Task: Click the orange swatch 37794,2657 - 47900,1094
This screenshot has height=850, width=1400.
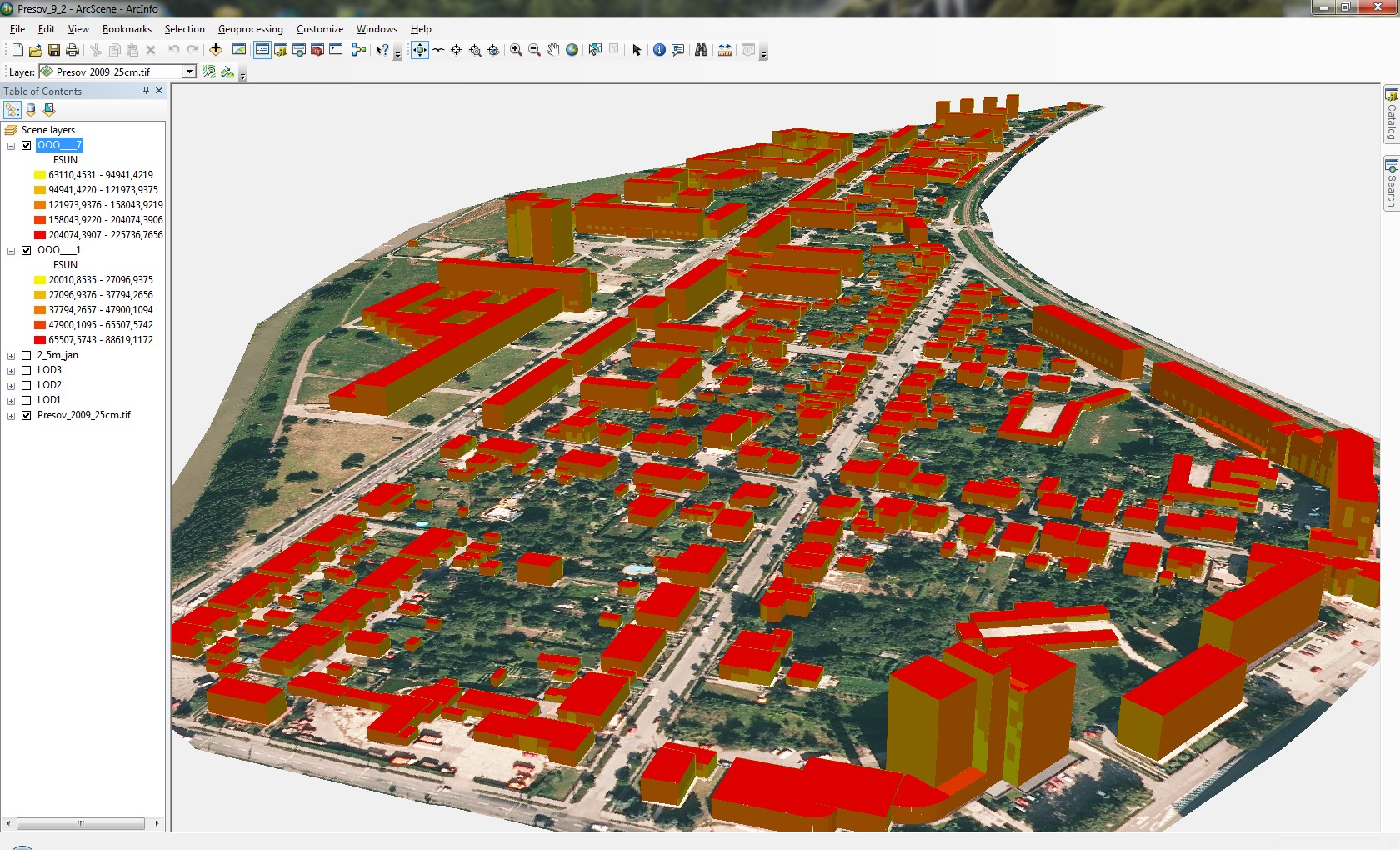Action: click(x=40, y=310)
